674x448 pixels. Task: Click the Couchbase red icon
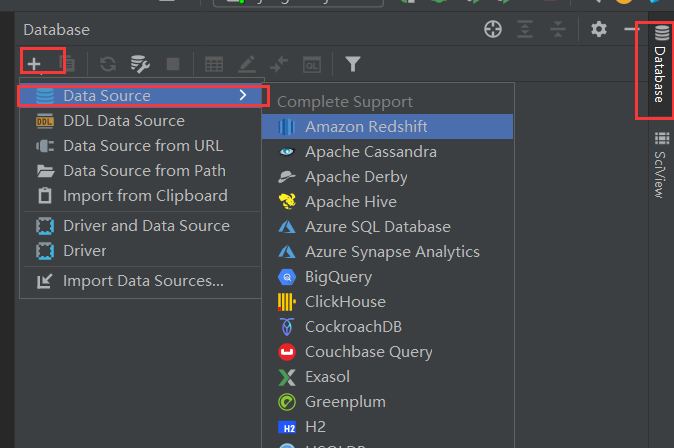287,352
